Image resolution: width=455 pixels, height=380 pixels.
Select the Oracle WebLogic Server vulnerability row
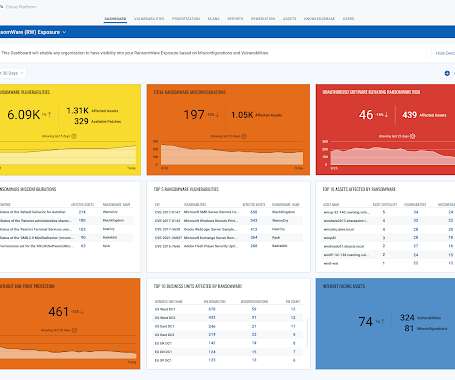[228, 229]
